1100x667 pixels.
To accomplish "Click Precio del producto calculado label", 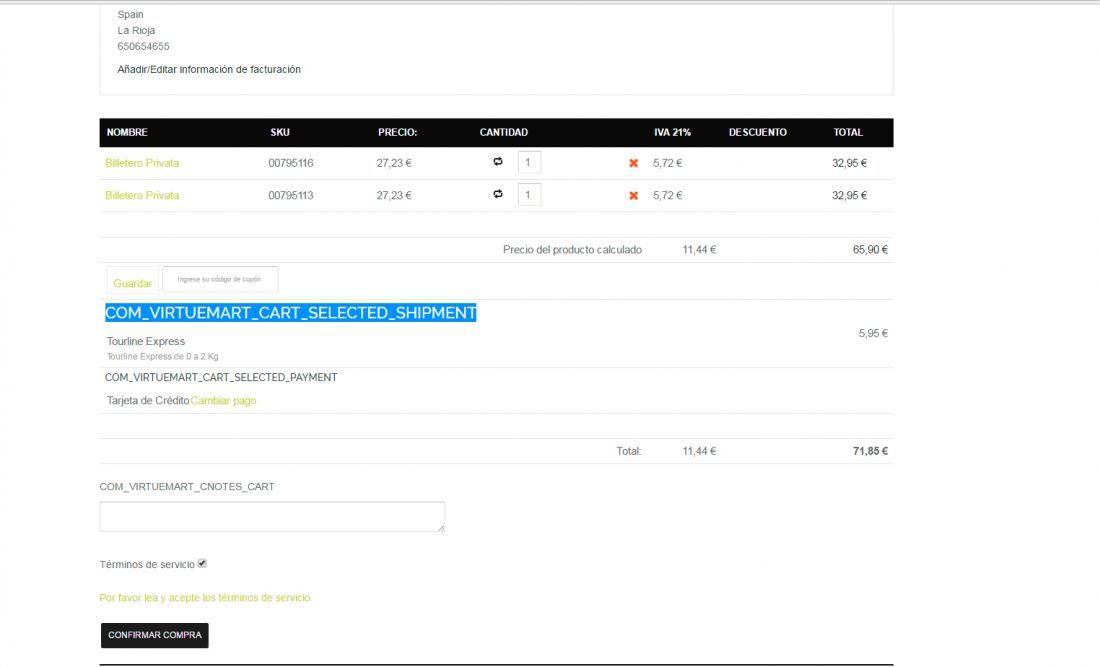I will 572,250.
